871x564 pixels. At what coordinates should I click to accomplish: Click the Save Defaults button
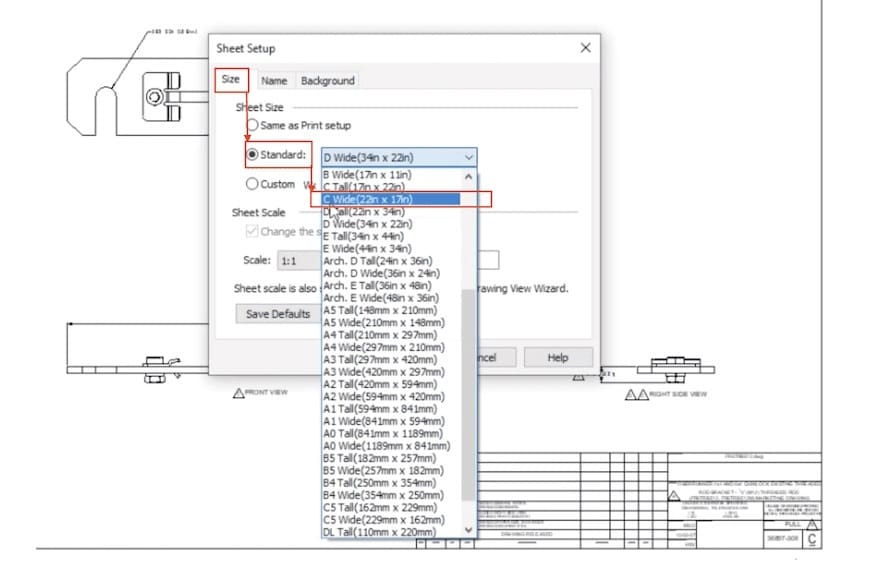pos(278,314)
